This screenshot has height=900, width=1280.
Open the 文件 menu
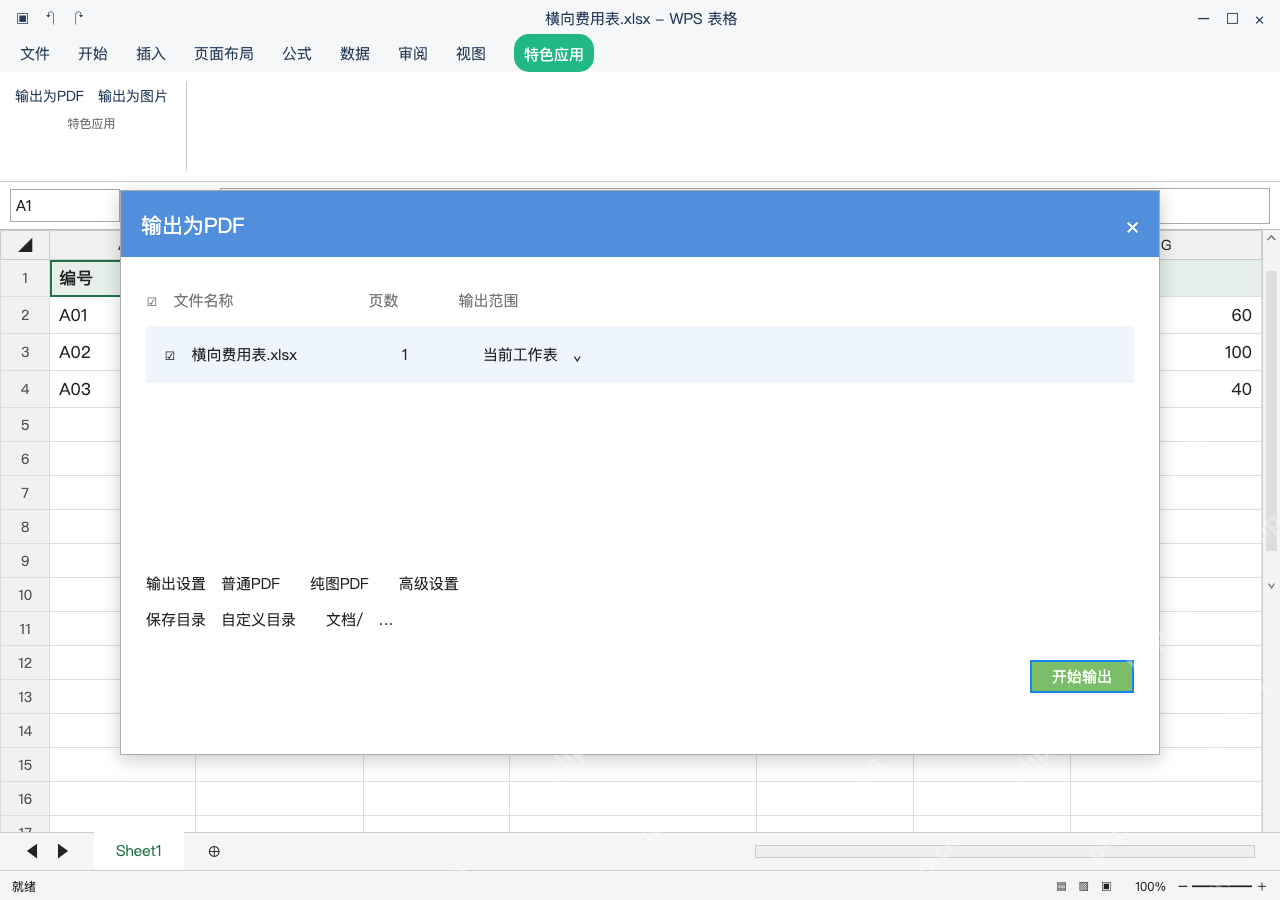(x=35, y=54)
